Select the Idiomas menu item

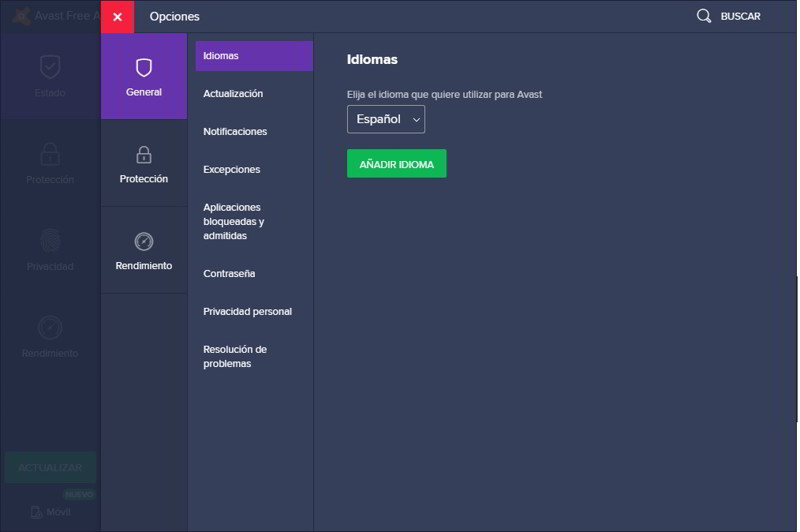point(254,56)
